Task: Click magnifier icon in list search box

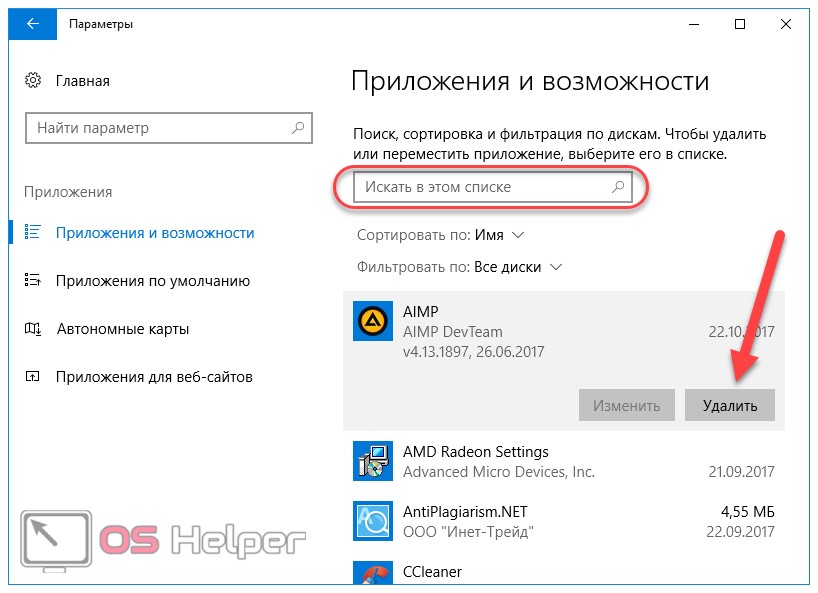Action: click(617, 186)
